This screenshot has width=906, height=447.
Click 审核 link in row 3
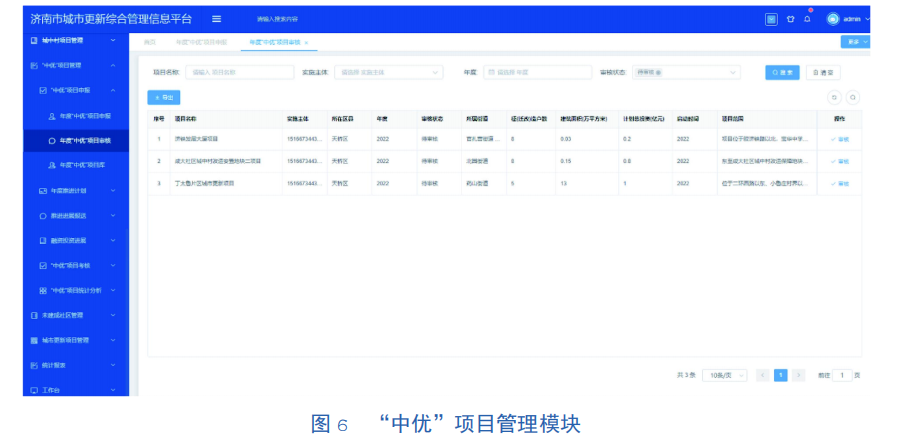840,184
